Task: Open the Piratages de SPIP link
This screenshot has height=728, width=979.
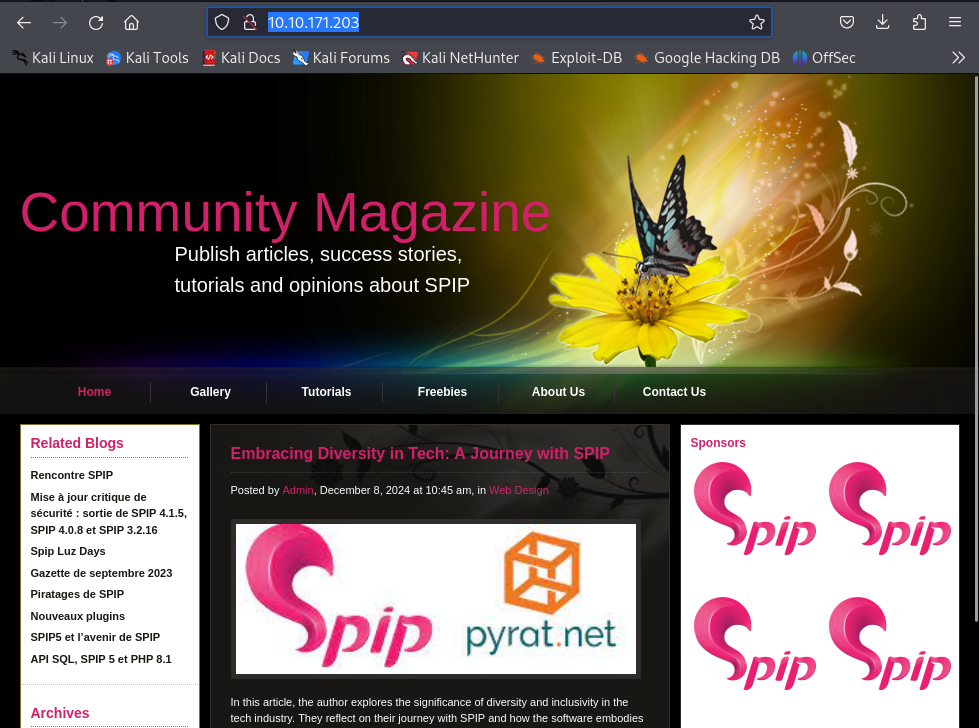Action: (77, 594)
